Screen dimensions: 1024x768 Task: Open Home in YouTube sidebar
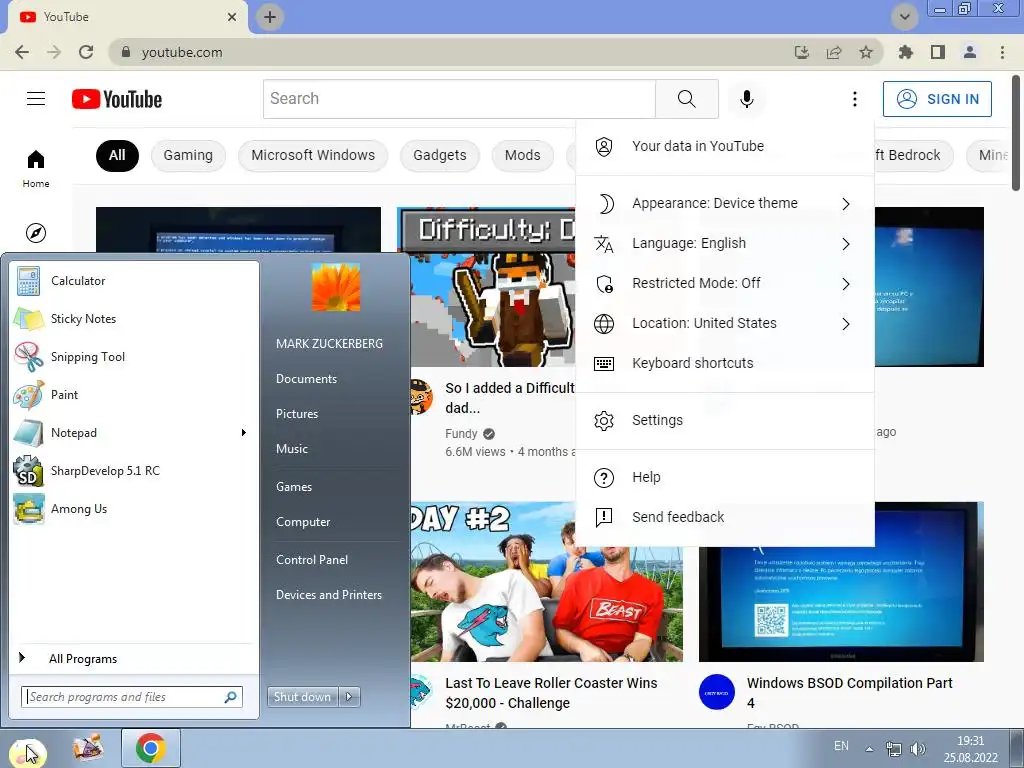(36, 168)
